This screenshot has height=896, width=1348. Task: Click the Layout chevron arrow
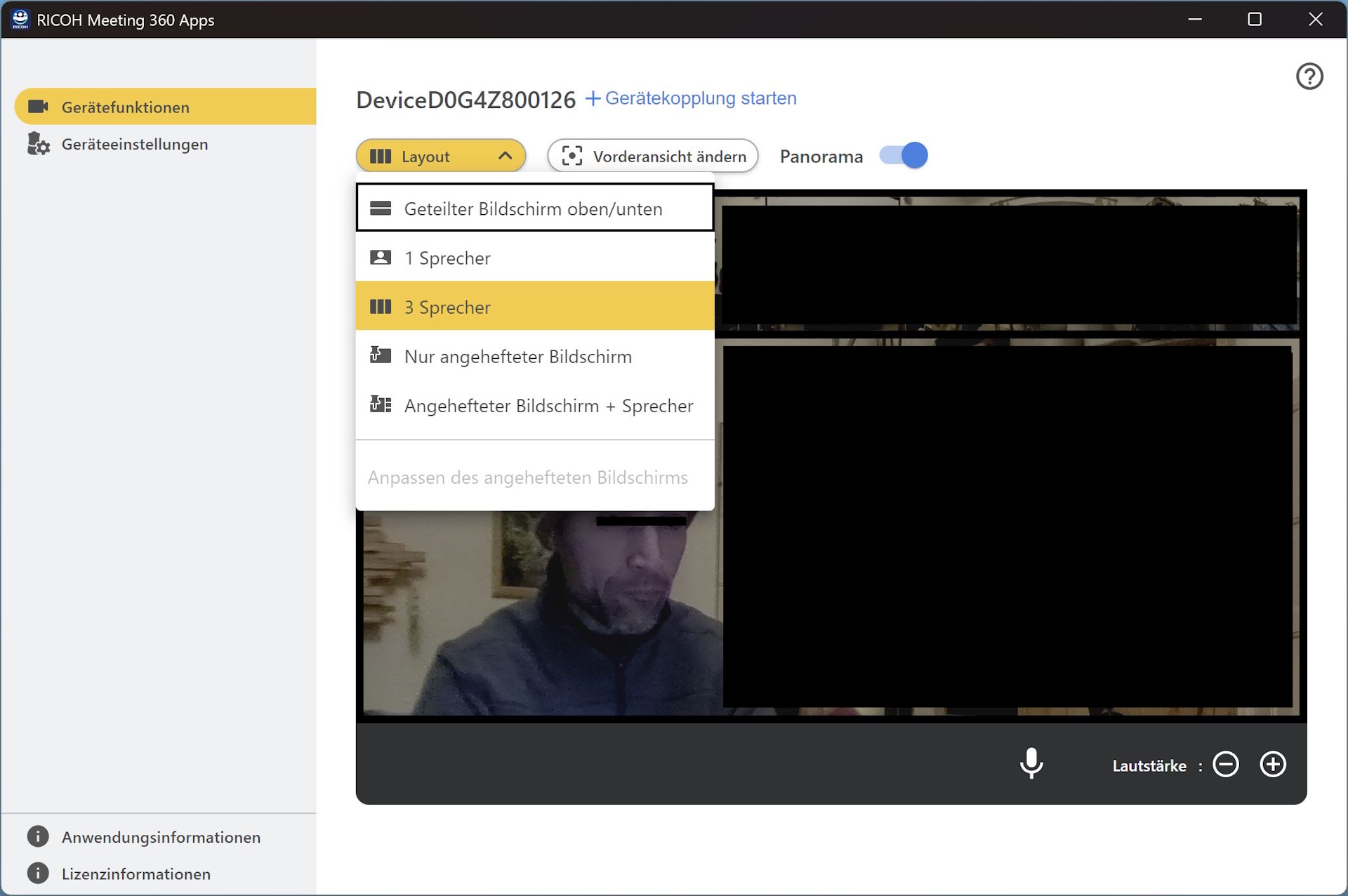click(505, 156)
